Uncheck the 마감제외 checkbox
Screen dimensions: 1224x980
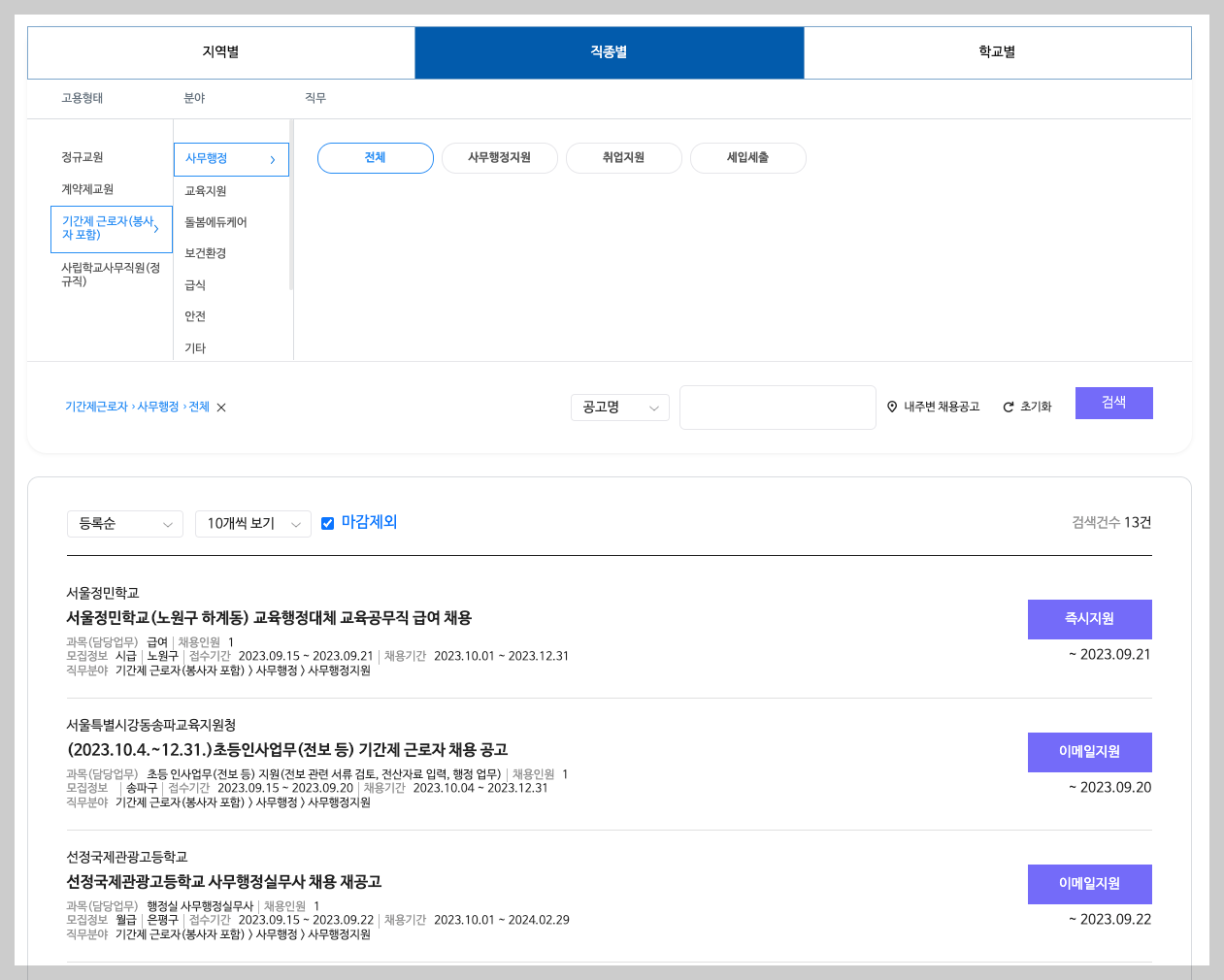[x=328, y=523]
